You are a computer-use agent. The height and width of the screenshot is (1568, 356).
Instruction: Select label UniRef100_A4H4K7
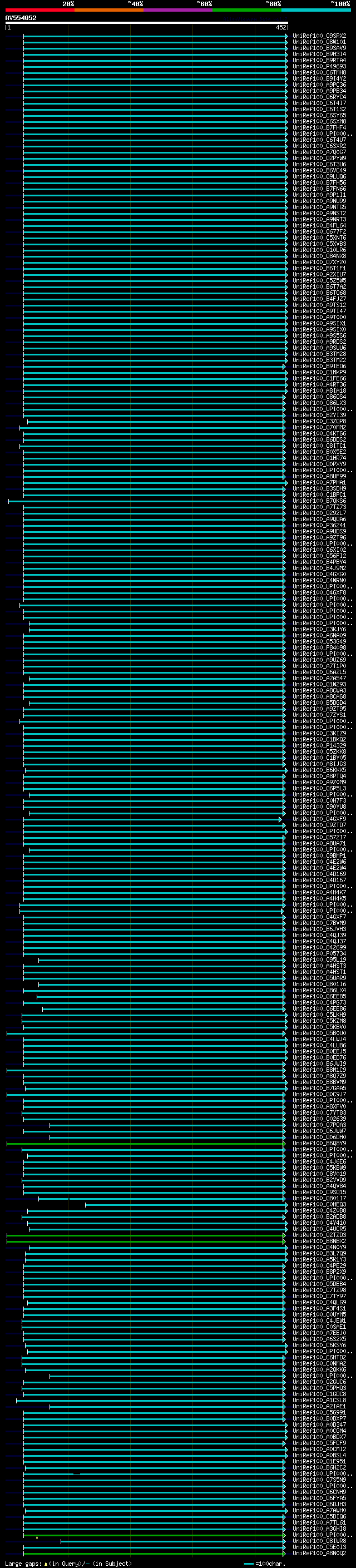point(319,893)
